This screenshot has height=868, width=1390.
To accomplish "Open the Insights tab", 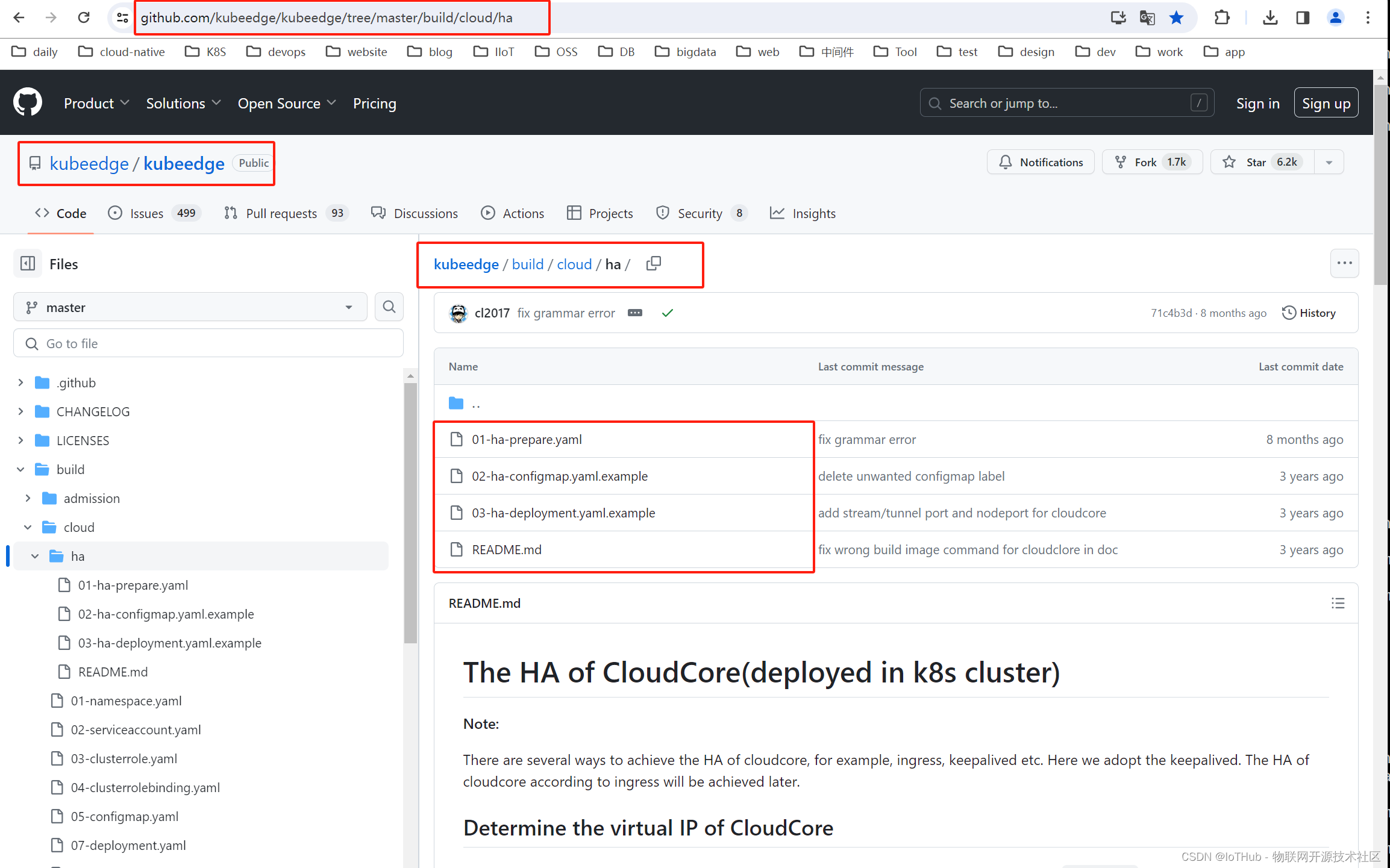I will click(803, 213).
